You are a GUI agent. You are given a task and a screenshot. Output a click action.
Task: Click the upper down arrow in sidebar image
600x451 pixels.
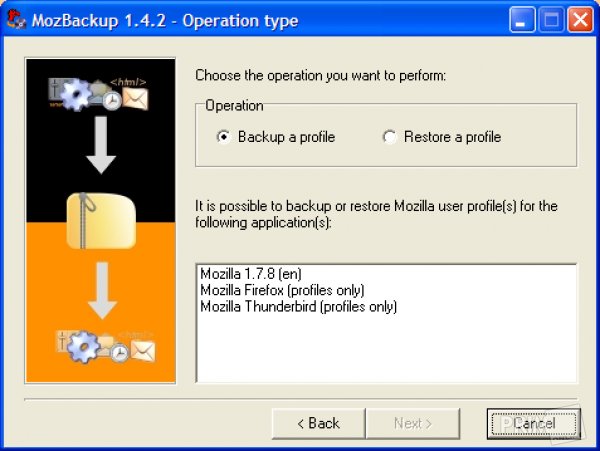[101, 145]
